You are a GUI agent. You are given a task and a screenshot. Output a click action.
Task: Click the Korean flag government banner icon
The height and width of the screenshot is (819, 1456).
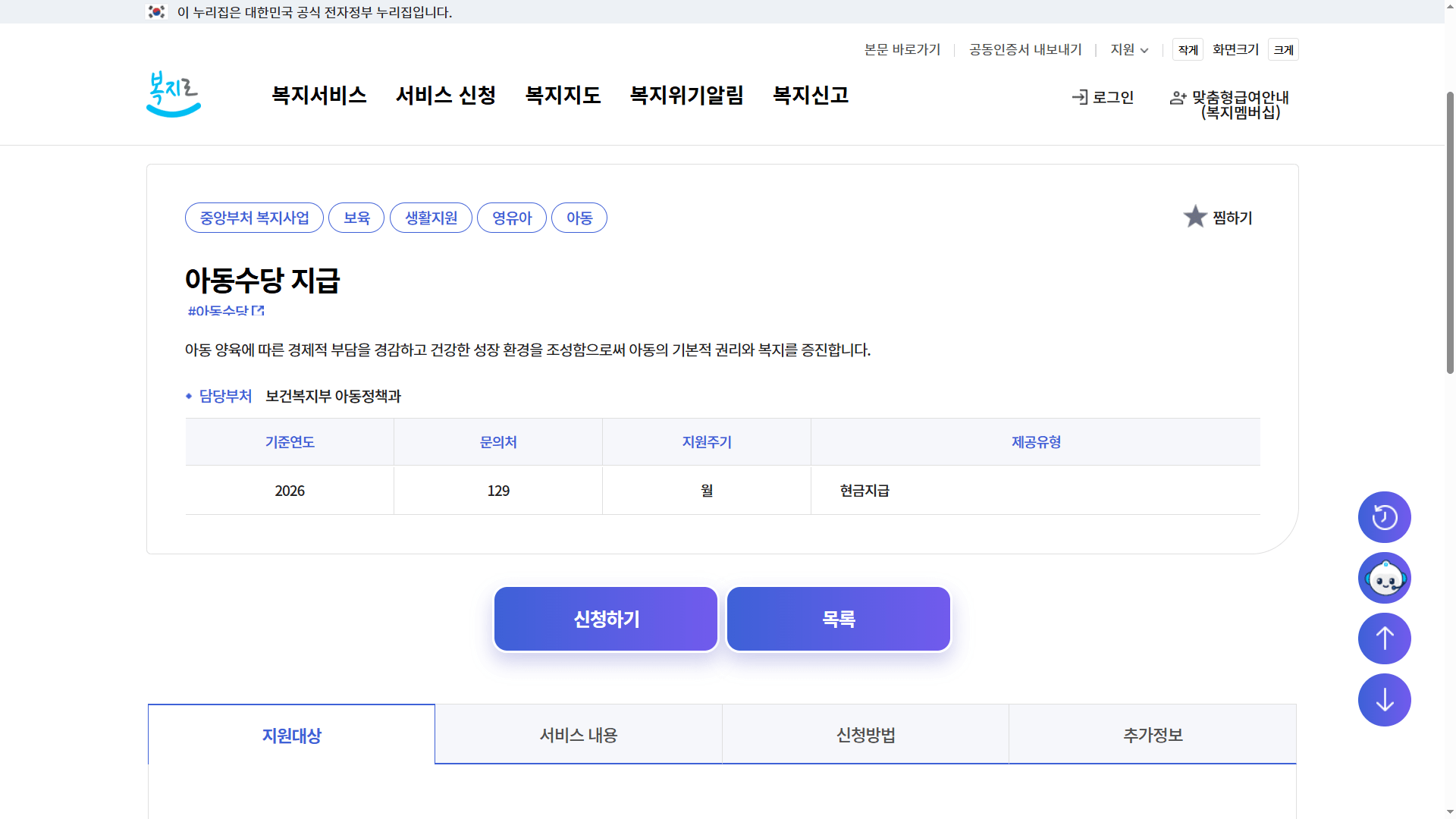(155, 11)
